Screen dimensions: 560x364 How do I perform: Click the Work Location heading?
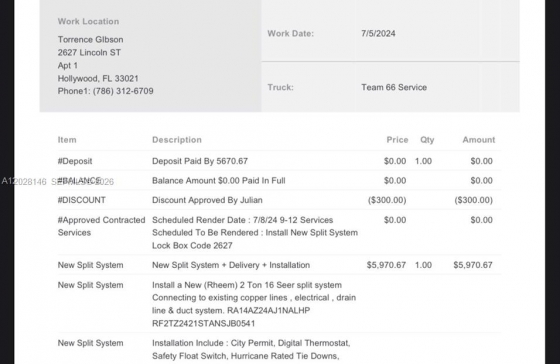[88, 21]
